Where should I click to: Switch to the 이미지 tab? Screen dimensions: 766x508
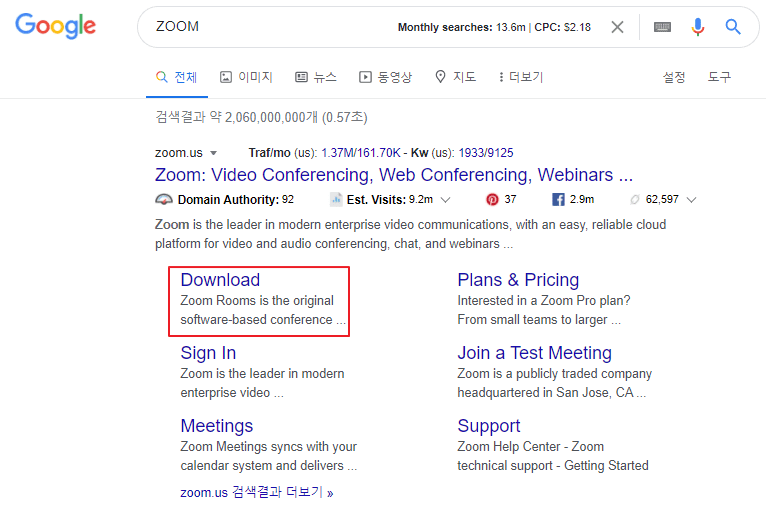click(246, 77)
